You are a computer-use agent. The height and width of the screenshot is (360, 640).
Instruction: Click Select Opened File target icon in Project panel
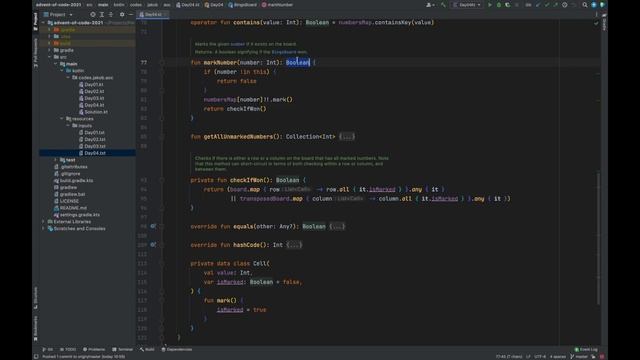point(93,14)
